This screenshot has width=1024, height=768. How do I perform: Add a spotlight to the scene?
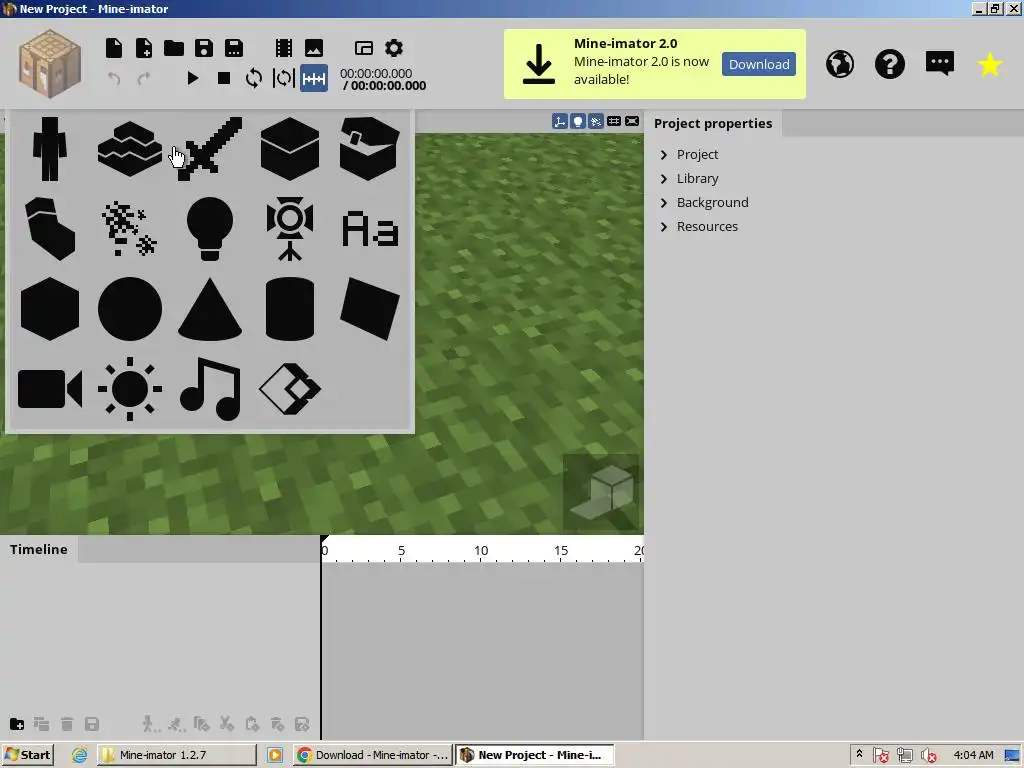(290, 229)
